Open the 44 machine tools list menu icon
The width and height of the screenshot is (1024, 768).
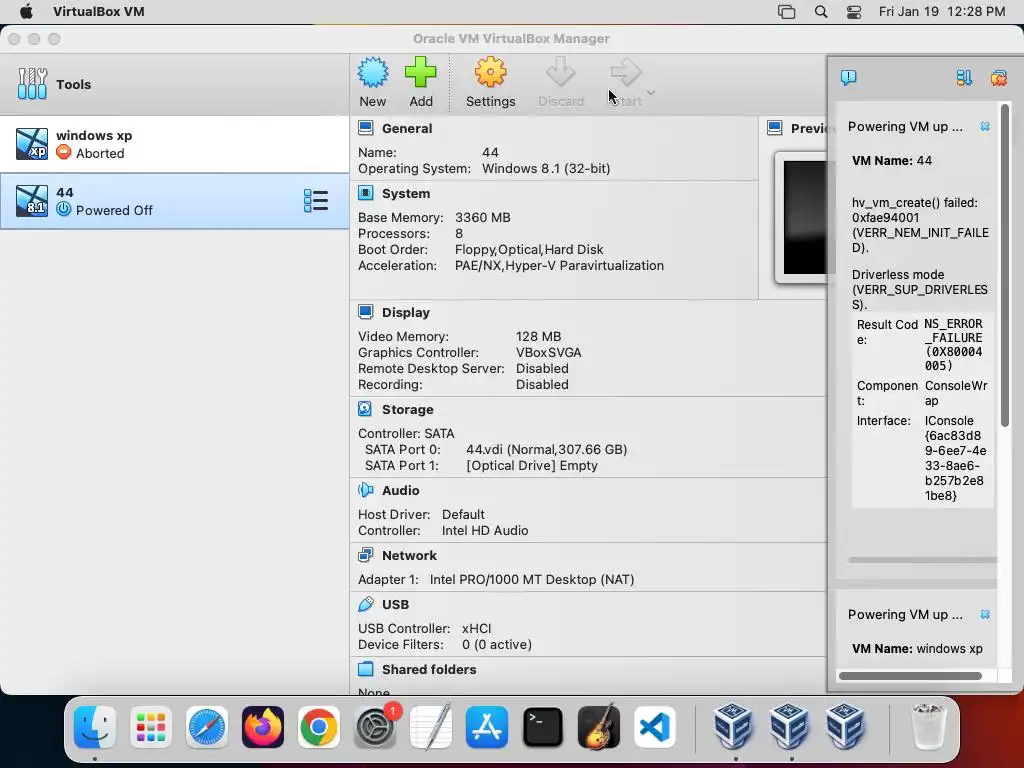point(316,201)
